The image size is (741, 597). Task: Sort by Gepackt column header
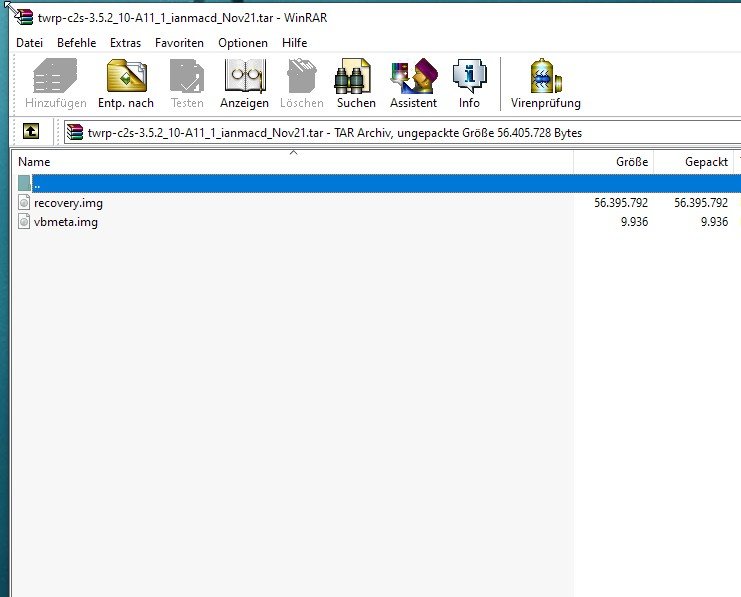point(693,162)
